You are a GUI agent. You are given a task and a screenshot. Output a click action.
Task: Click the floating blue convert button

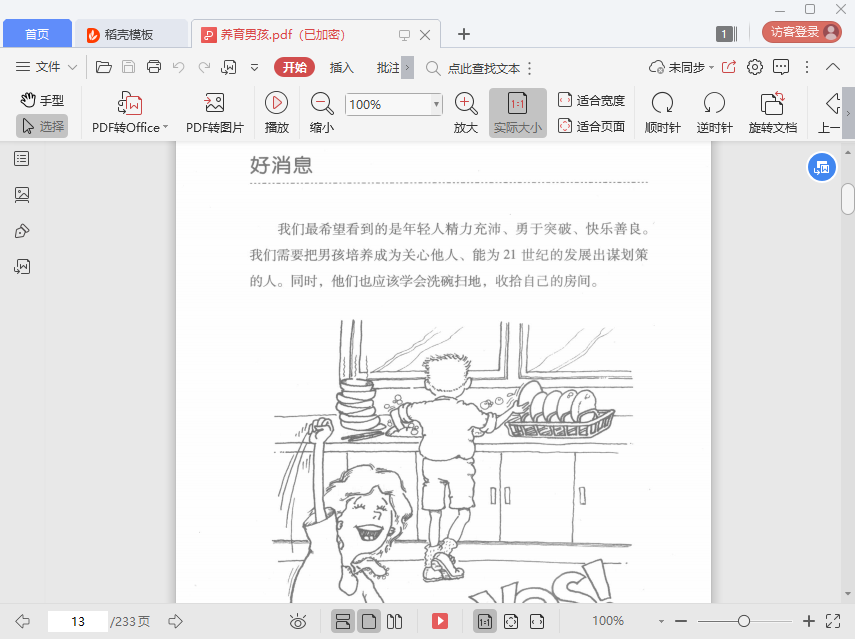coord(821,168)
